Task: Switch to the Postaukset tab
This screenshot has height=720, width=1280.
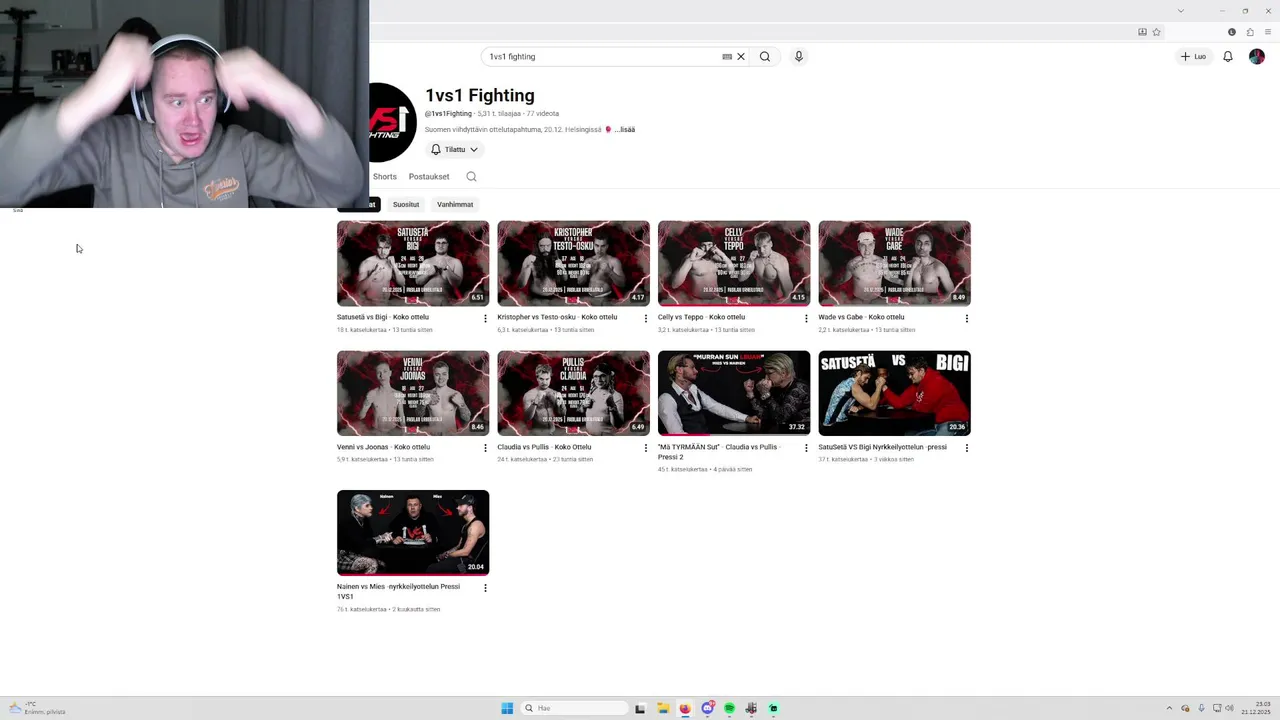Action: tap(429, 177)
